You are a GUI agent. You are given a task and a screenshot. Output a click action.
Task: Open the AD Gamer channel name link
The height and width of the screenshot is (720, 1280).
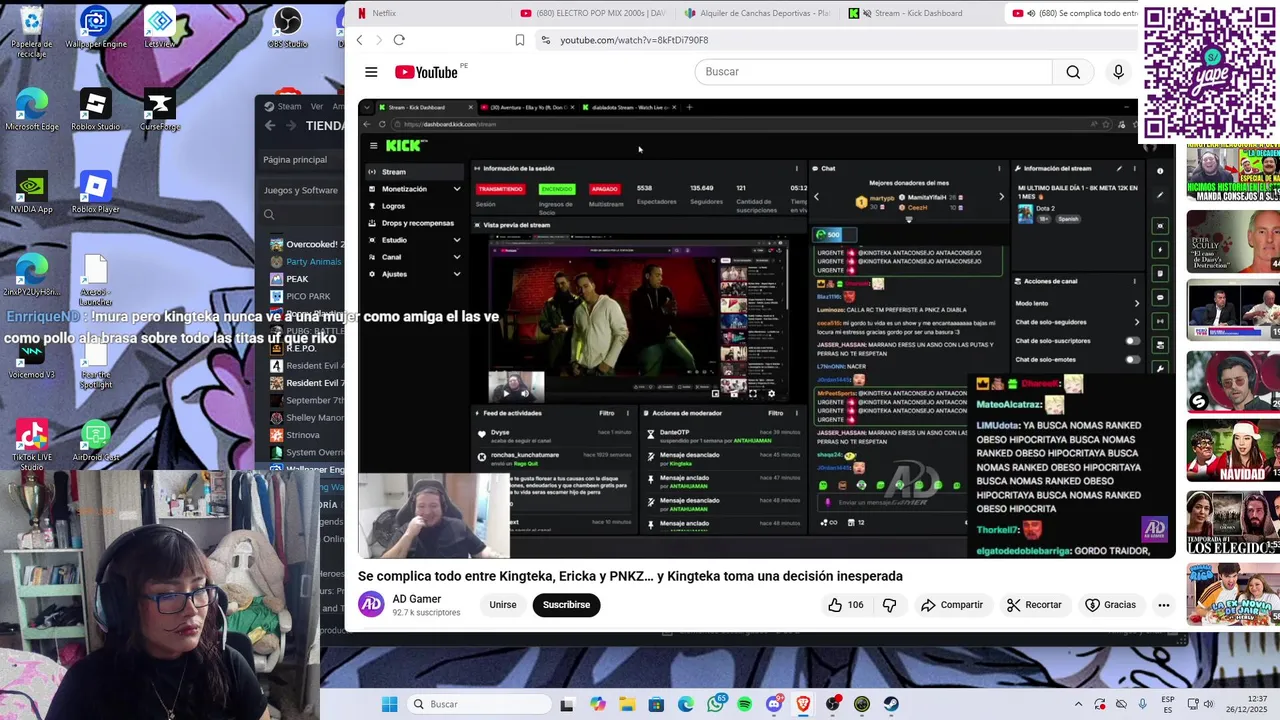(417, 599)
